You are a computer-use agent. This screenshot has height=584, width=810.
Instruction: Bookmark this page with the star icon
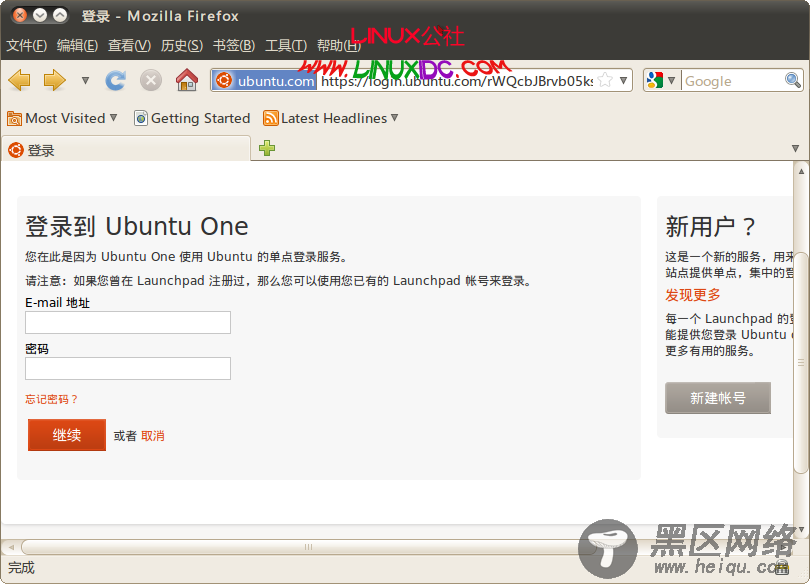click(605, 81)
